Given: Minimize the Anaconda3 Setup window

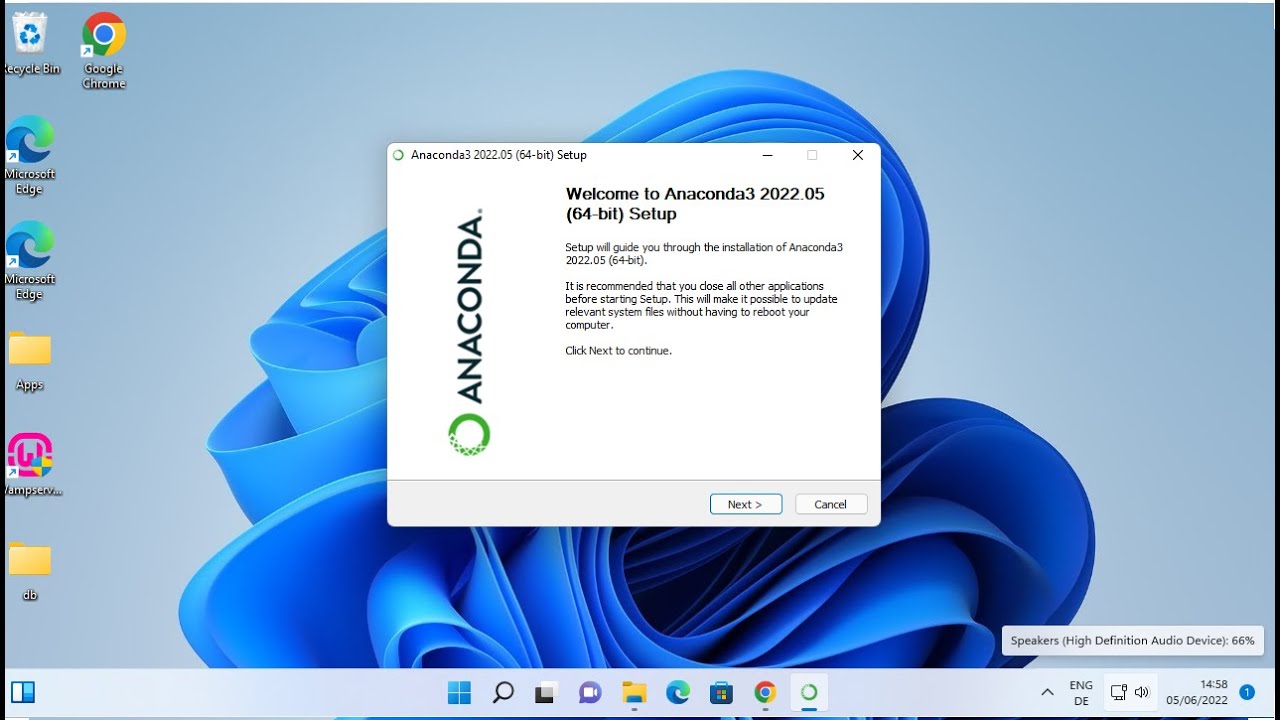Looking at the screenshot, I should pos(767,155).
